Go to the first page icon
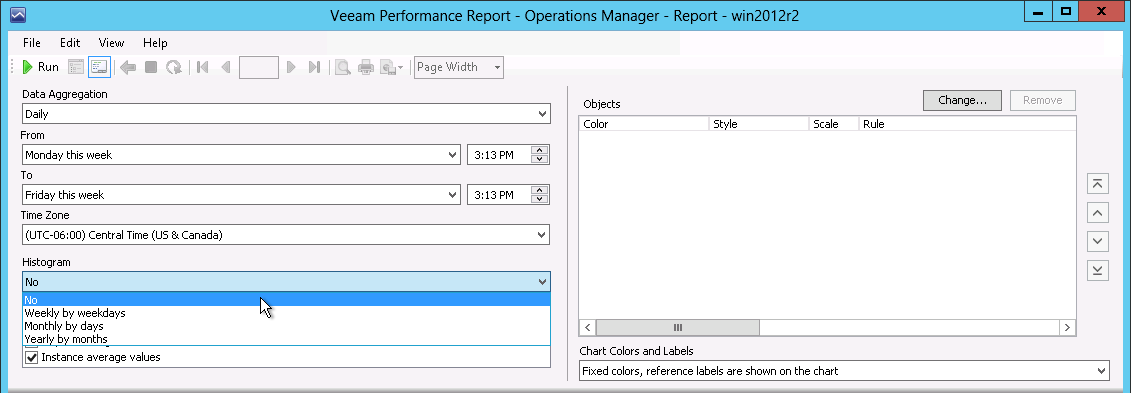This screenshot has width=1131, height=393. coord(203,67)
